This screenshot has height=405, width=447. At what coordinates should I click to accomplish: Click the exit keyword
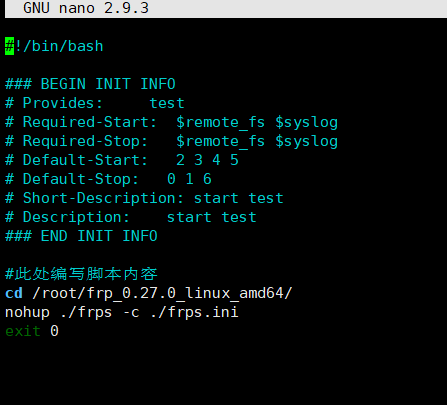[x=23, y=331]
